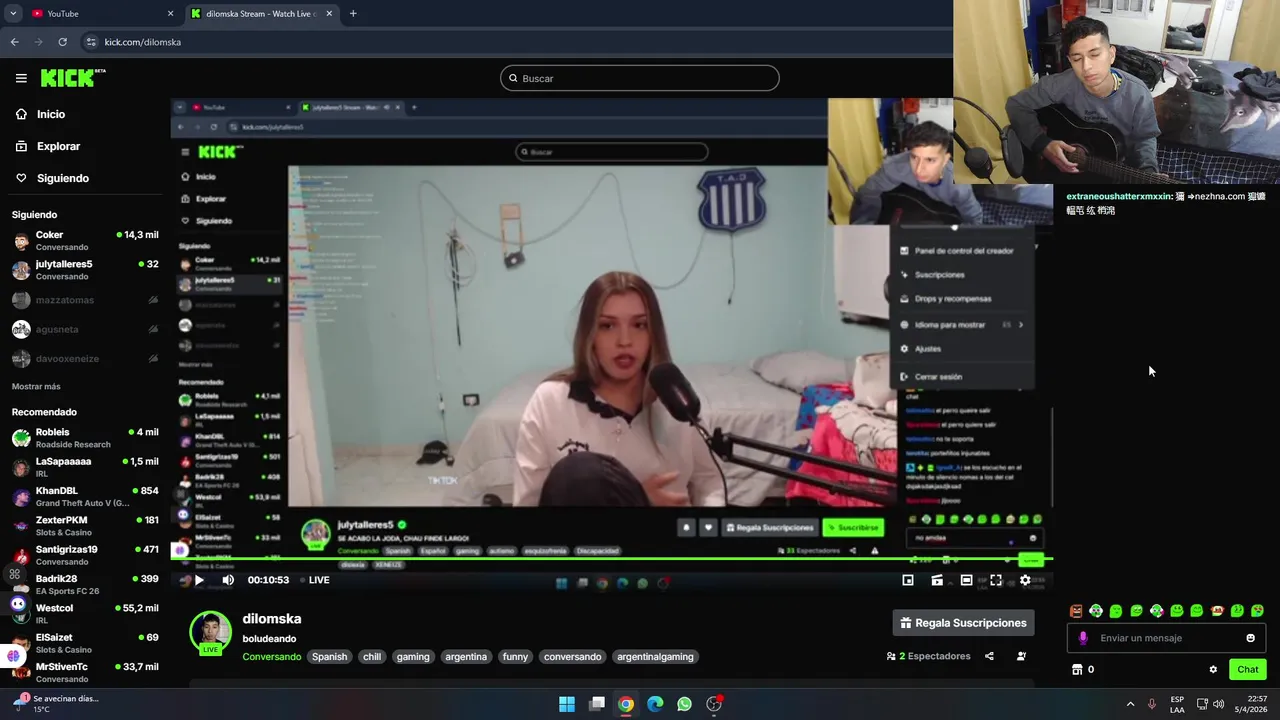
Task: Click username extraneoushatterxmxxin in chat
Action: 1118,197
